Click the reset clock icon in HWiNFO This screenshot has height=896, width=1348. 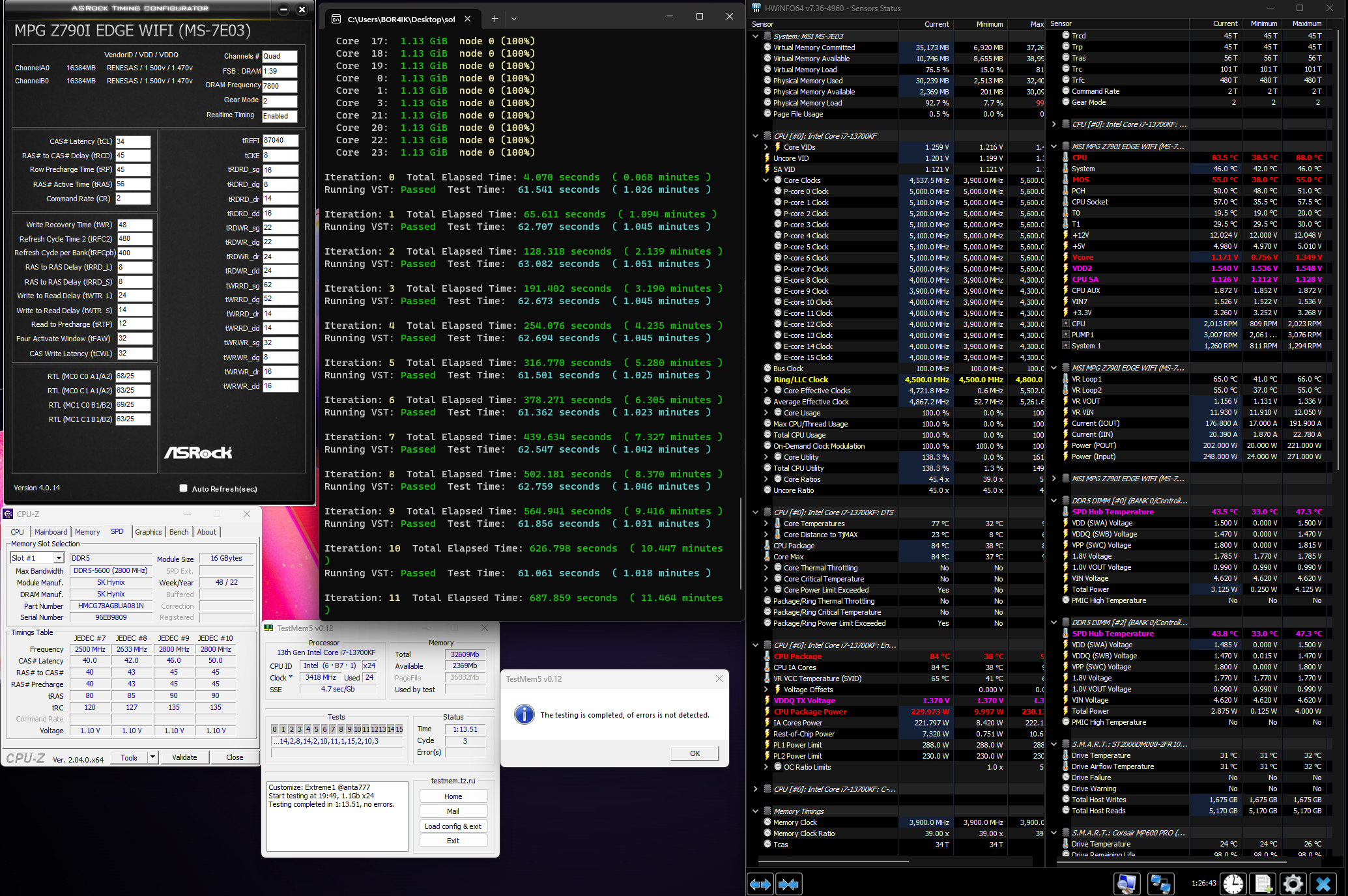tap(1233, 884)
